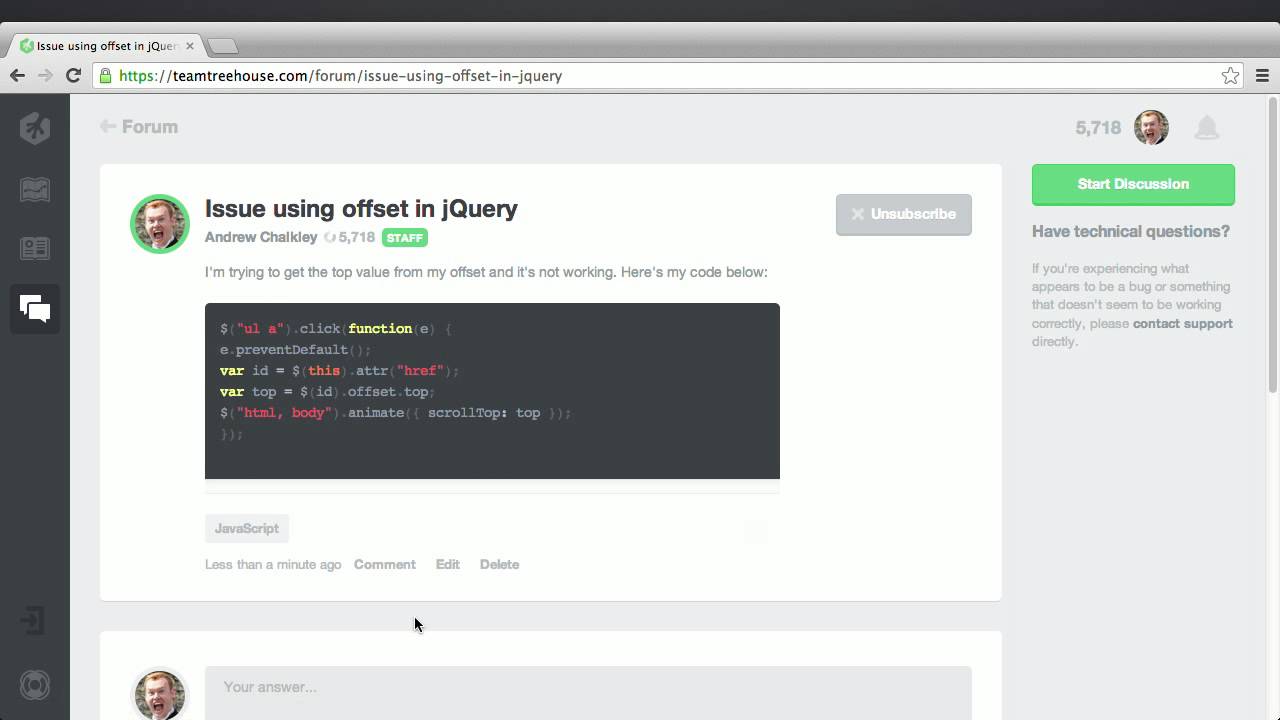Click the notifications bell icon
This screenshot has width=1280, height=720.
[x=1207, y=127]
